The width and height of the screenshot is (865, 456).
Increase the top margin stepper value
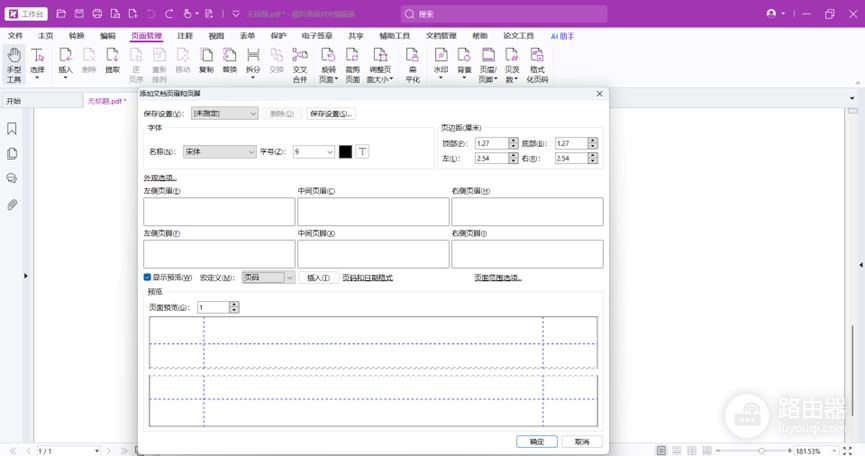tap(514, 141)
